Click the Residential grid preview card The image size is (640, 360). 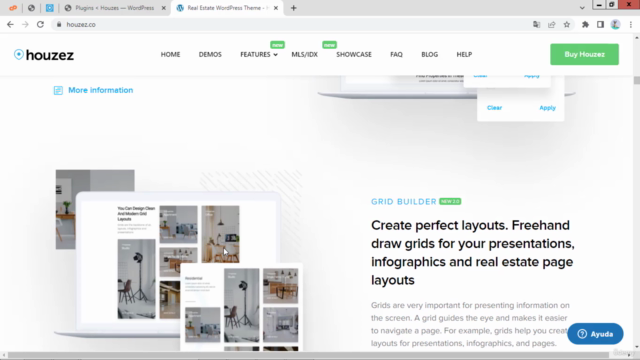click(241, 307)
